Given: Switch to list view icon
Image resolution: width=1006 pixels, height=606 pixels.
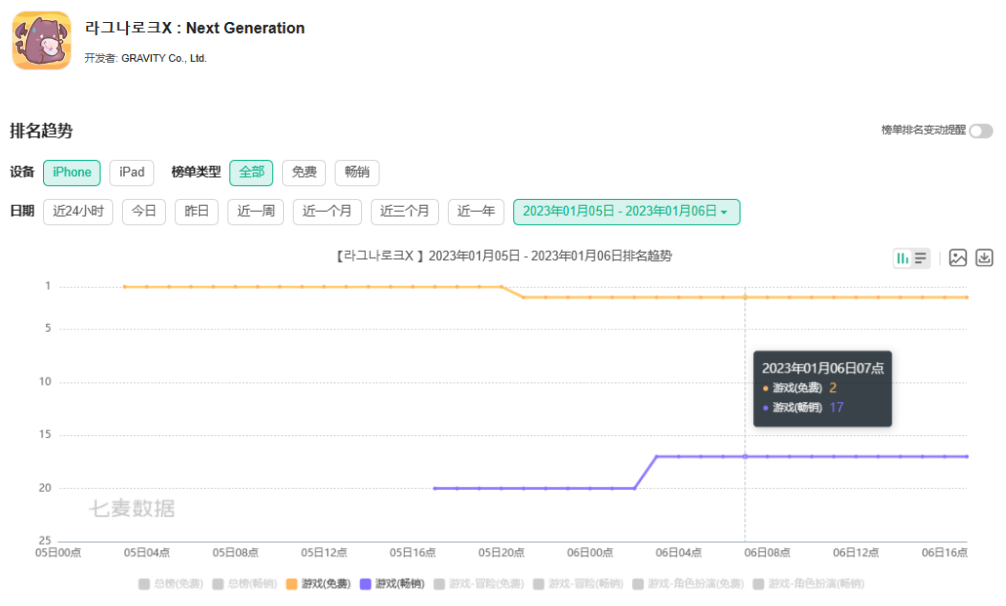Looking at the screenshot, I should (x=921, y=258).
